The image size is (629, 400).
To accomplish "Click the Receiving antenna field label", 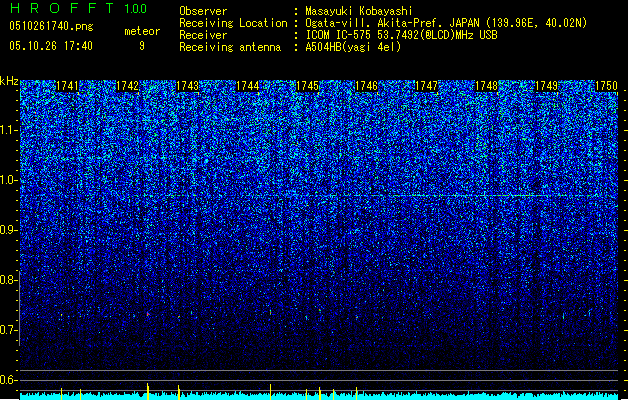I will 230,47.
